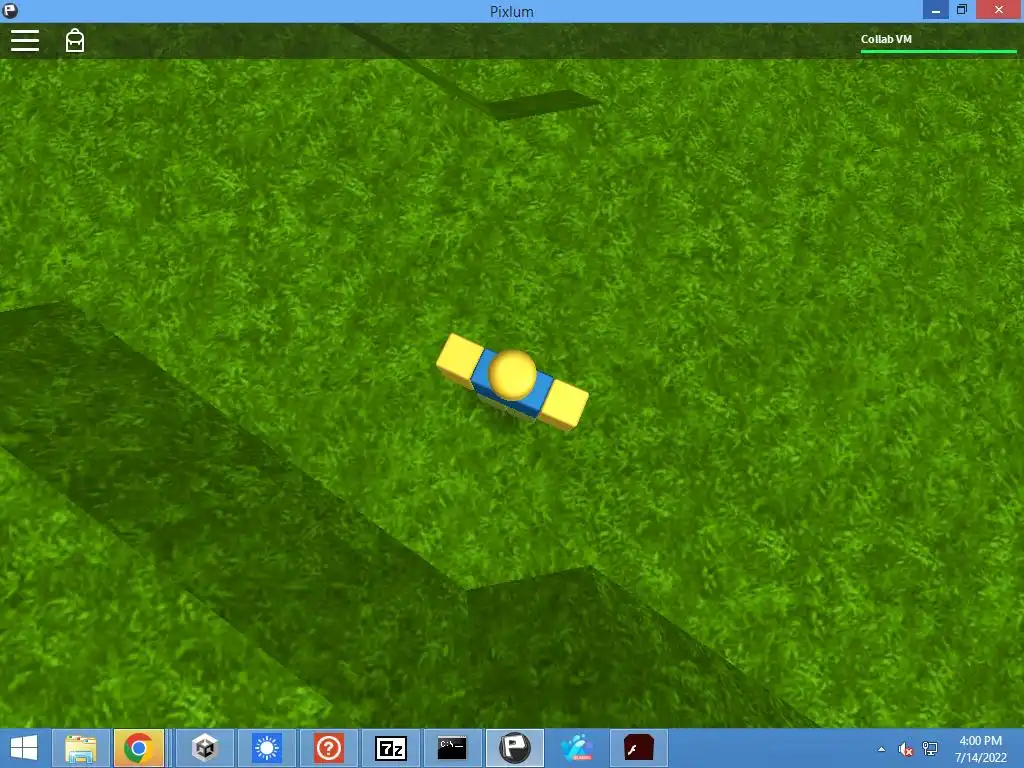
Task: Open the blue sun icon app on taskbar
Action: 266,748
